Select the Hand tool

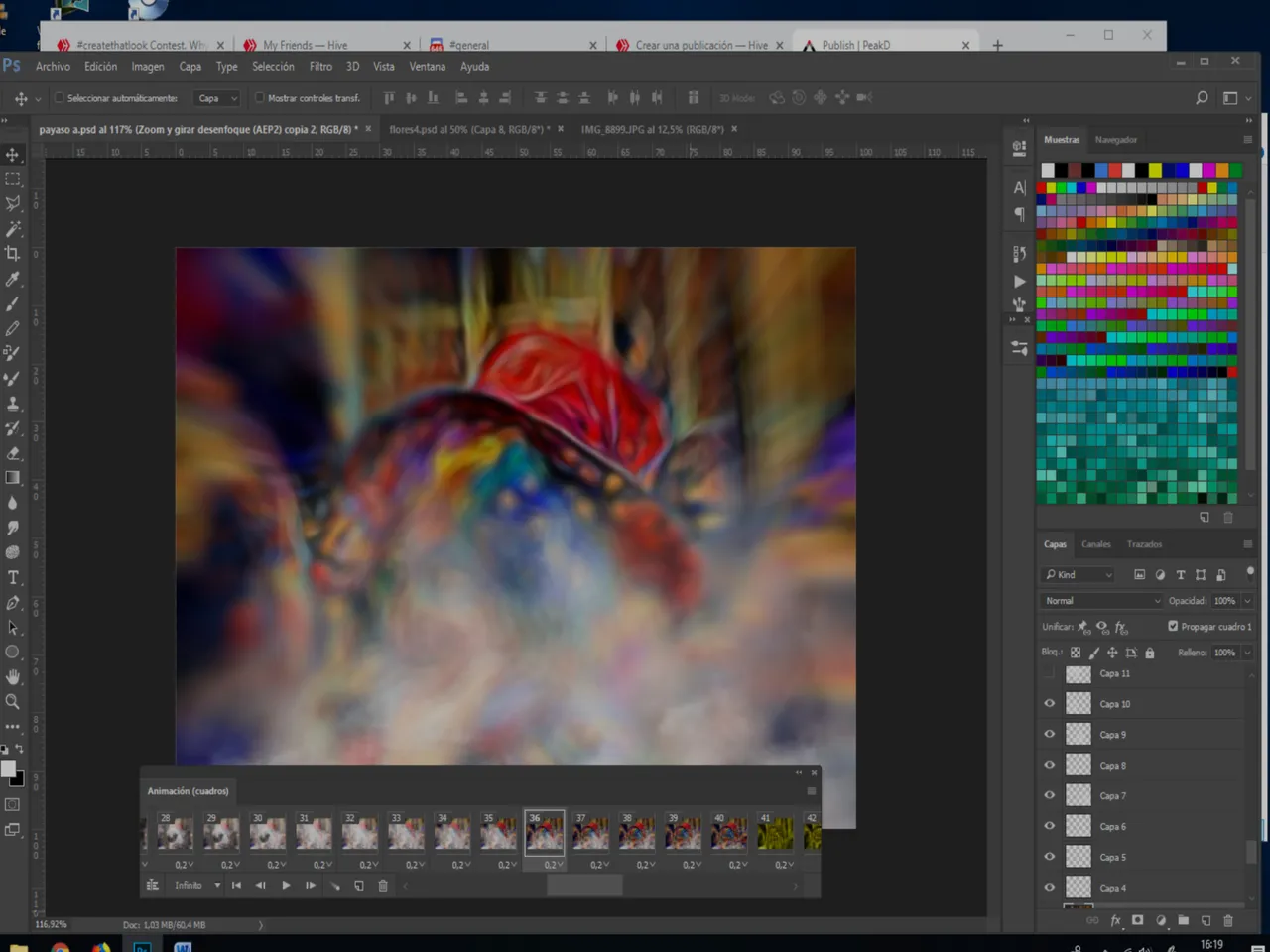(x=13, y=677)
